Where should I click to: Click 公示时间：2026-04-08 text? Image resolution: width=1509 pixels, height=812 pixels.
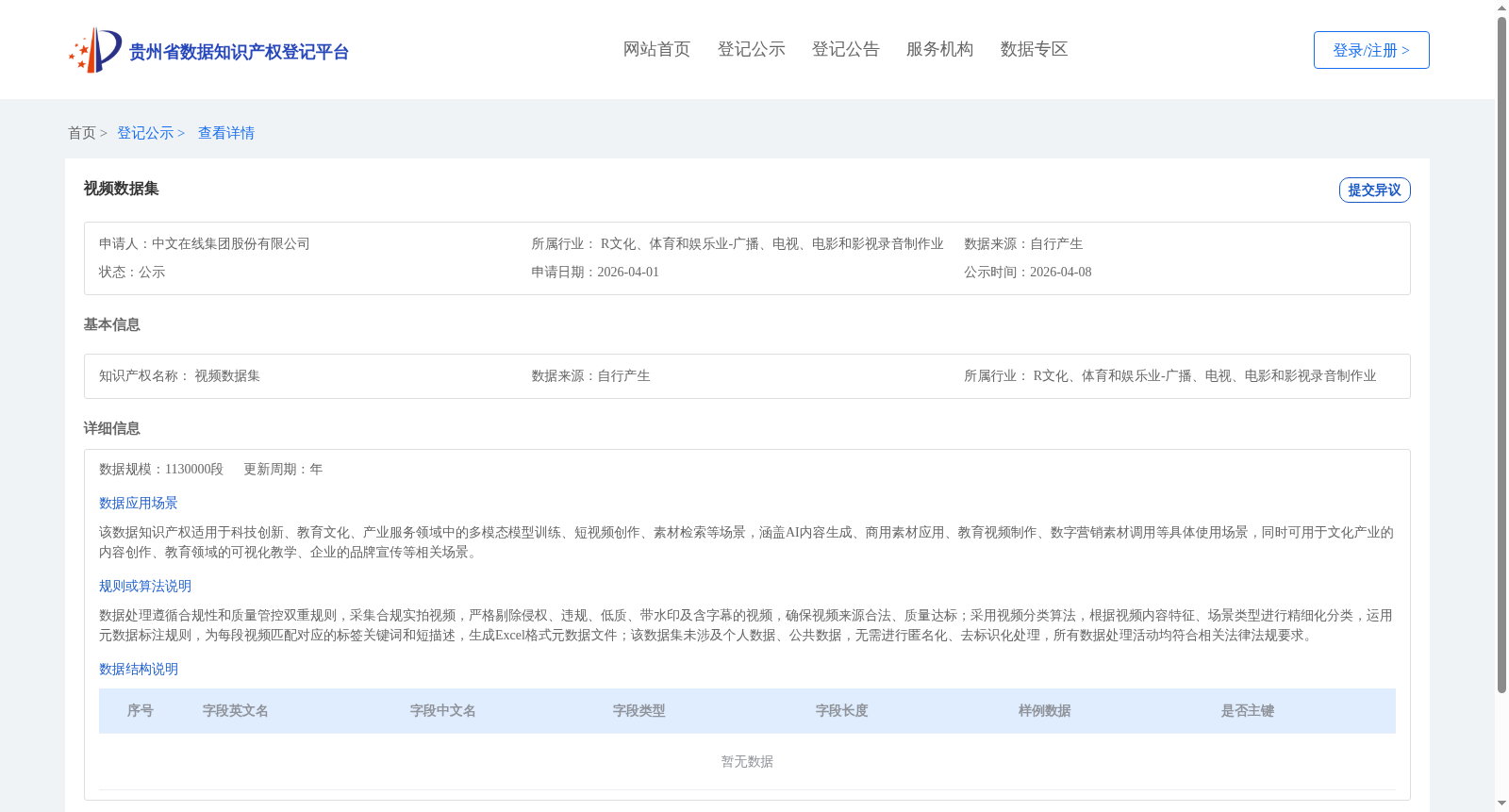point(1028,272)
